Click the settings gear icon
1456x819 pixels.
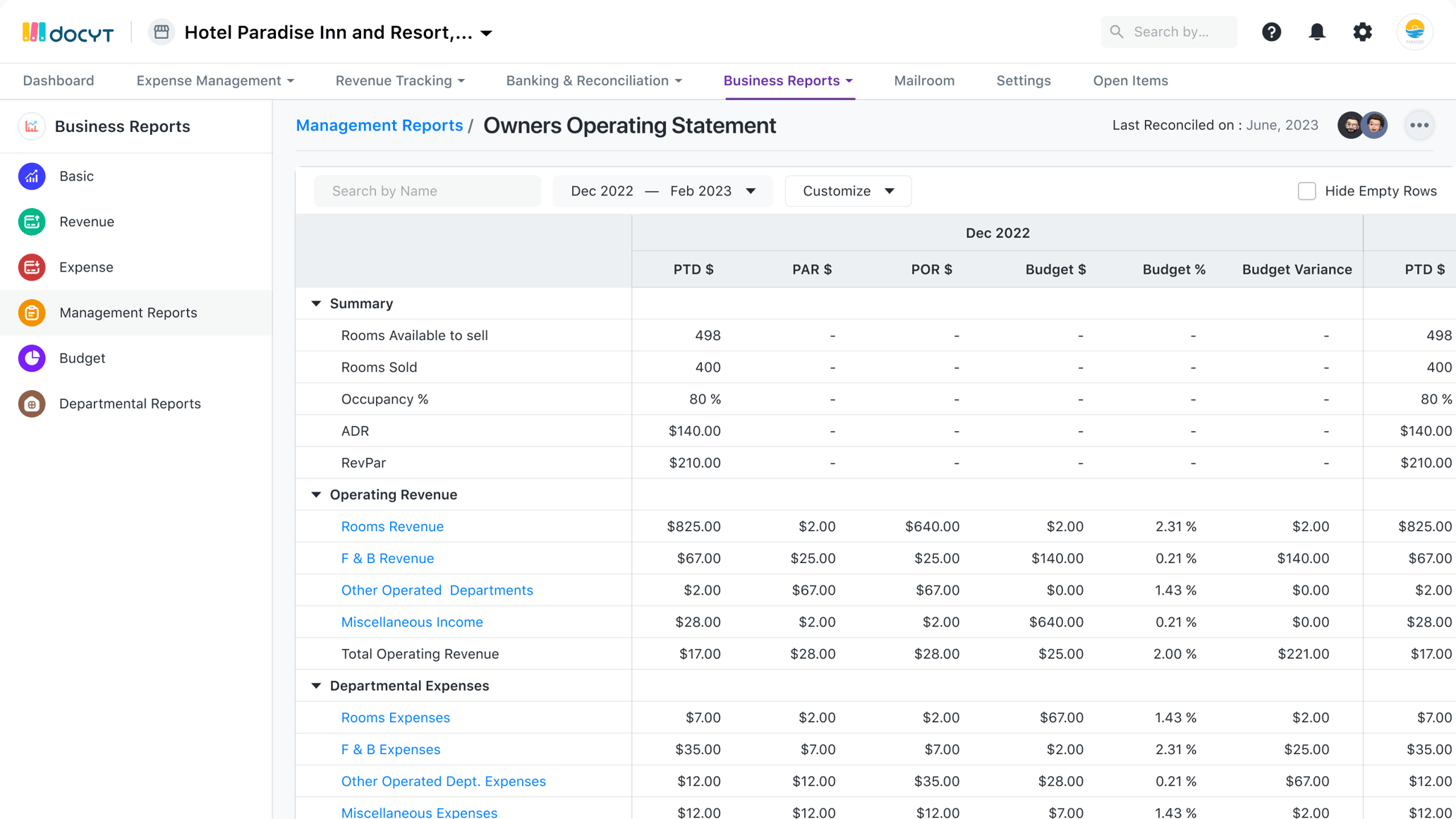coord(1362,32)
